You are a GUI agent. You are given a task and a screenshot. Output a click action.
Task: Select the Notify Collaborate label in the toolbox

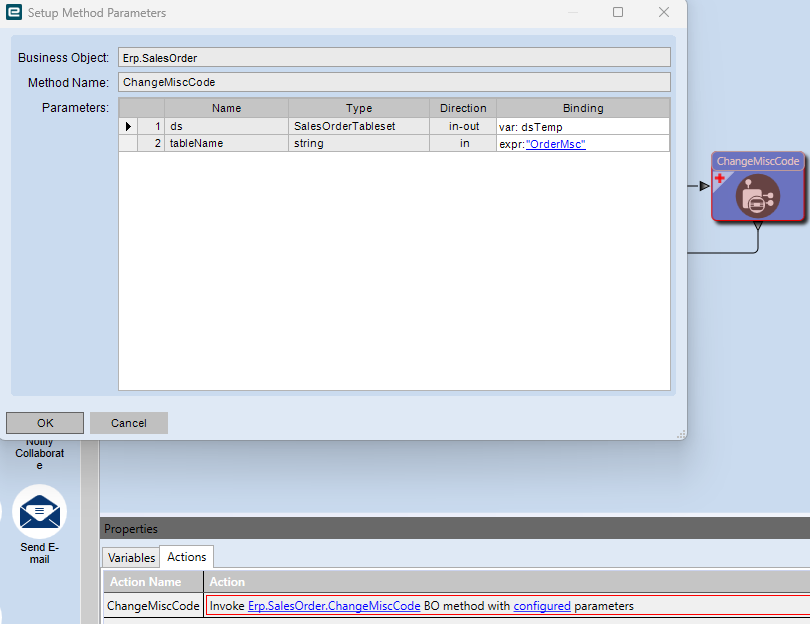click(x=39, y=453)
